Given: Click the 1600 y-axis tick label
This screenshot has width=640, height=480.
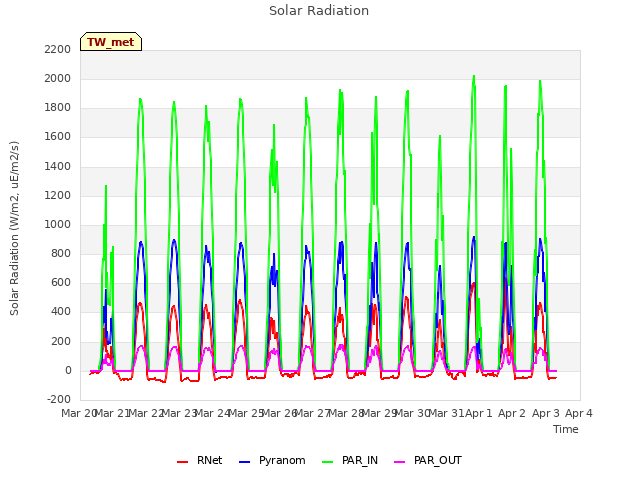Looking at the screenshot, I should pyautogui.click(x=58, y=137).
